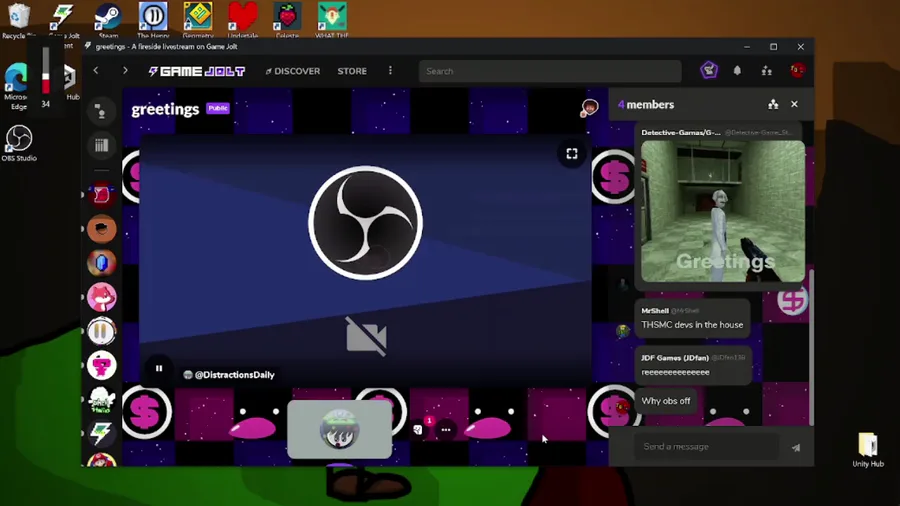Open the quests icon in top bar
Viewport: 900px width, 506px height.
tap(709, 71)
